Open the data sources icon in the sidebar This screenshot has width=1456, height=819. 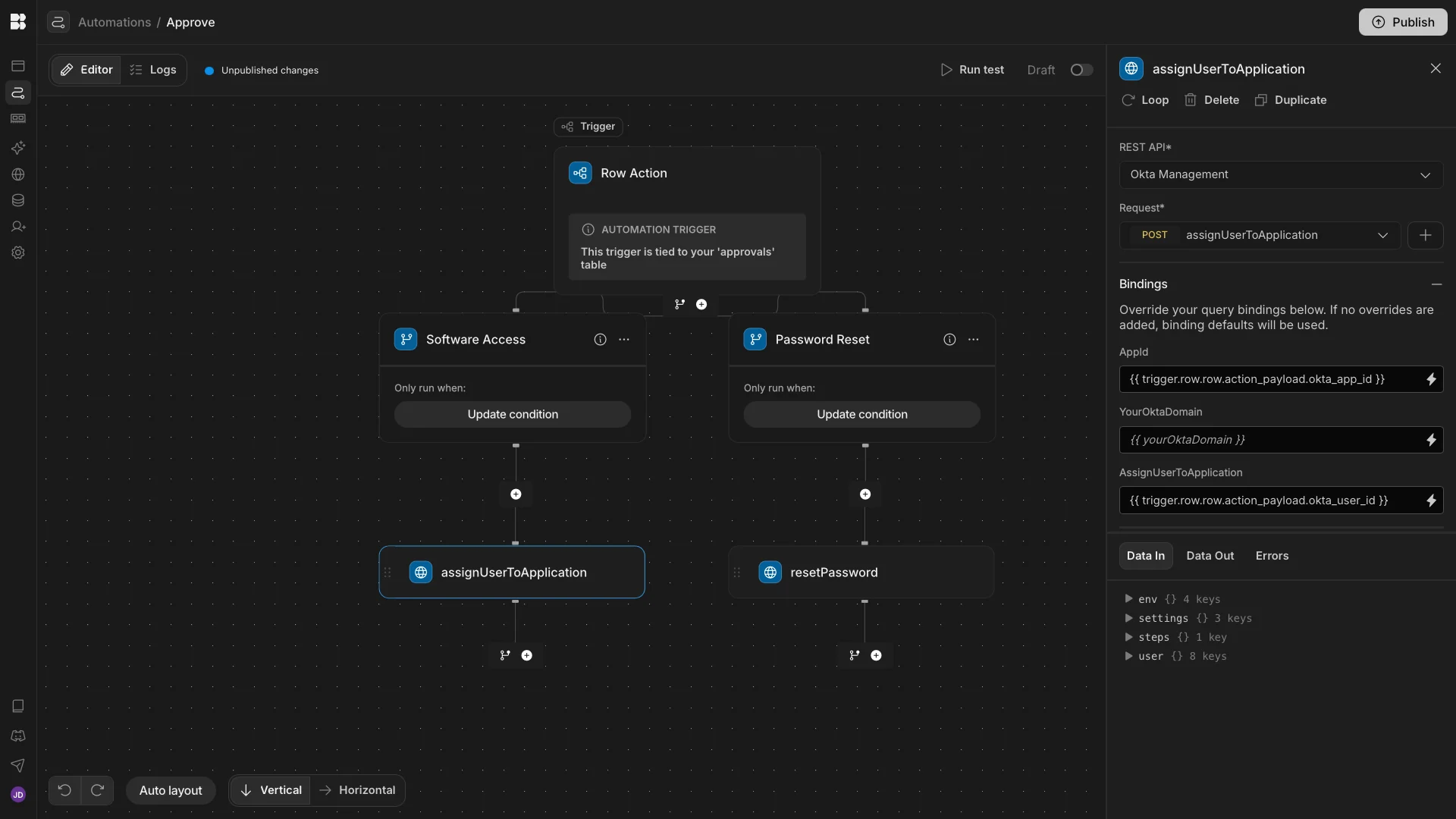tap(18, 201)
